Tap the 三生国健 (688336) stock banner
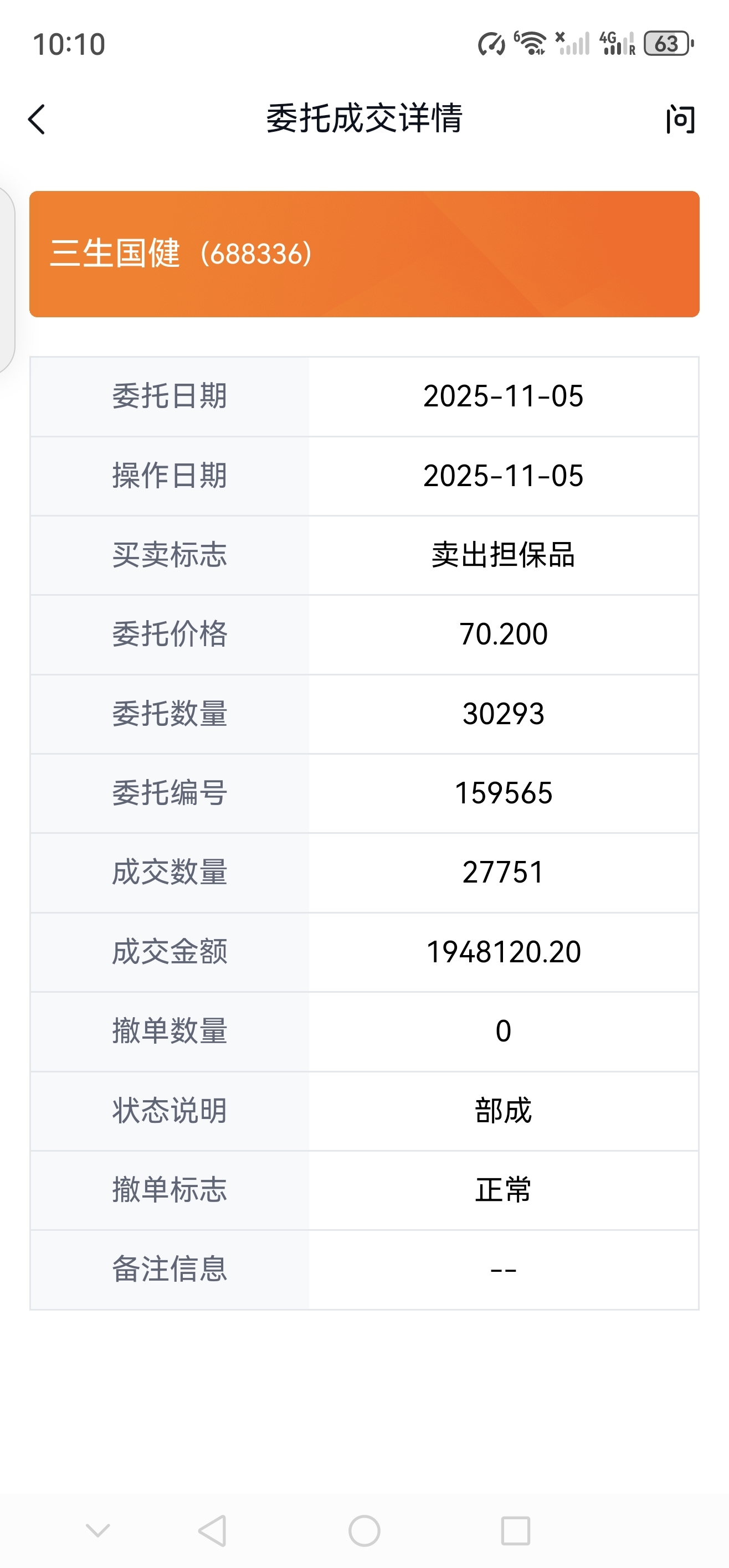This screenshot has height=1568, width=729. 364,254
